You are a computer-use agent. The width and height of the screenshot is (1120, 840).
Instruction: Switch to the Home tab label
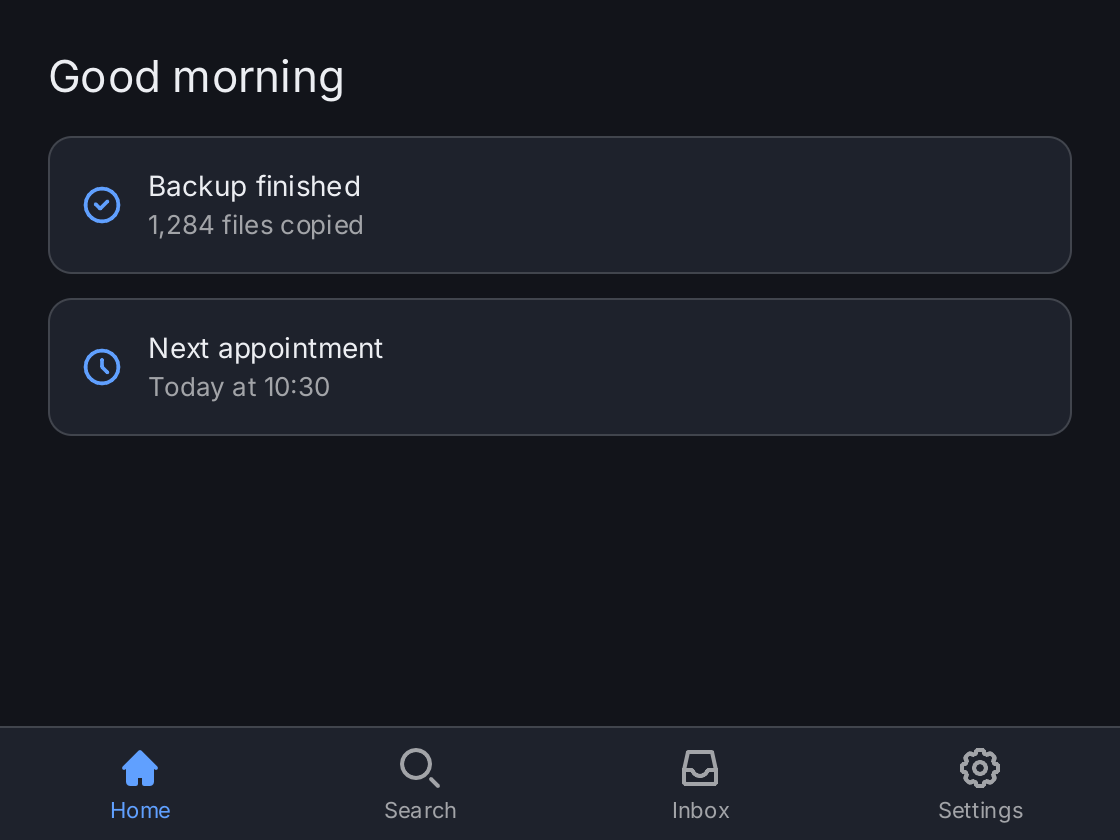click(x=140, y=811)
